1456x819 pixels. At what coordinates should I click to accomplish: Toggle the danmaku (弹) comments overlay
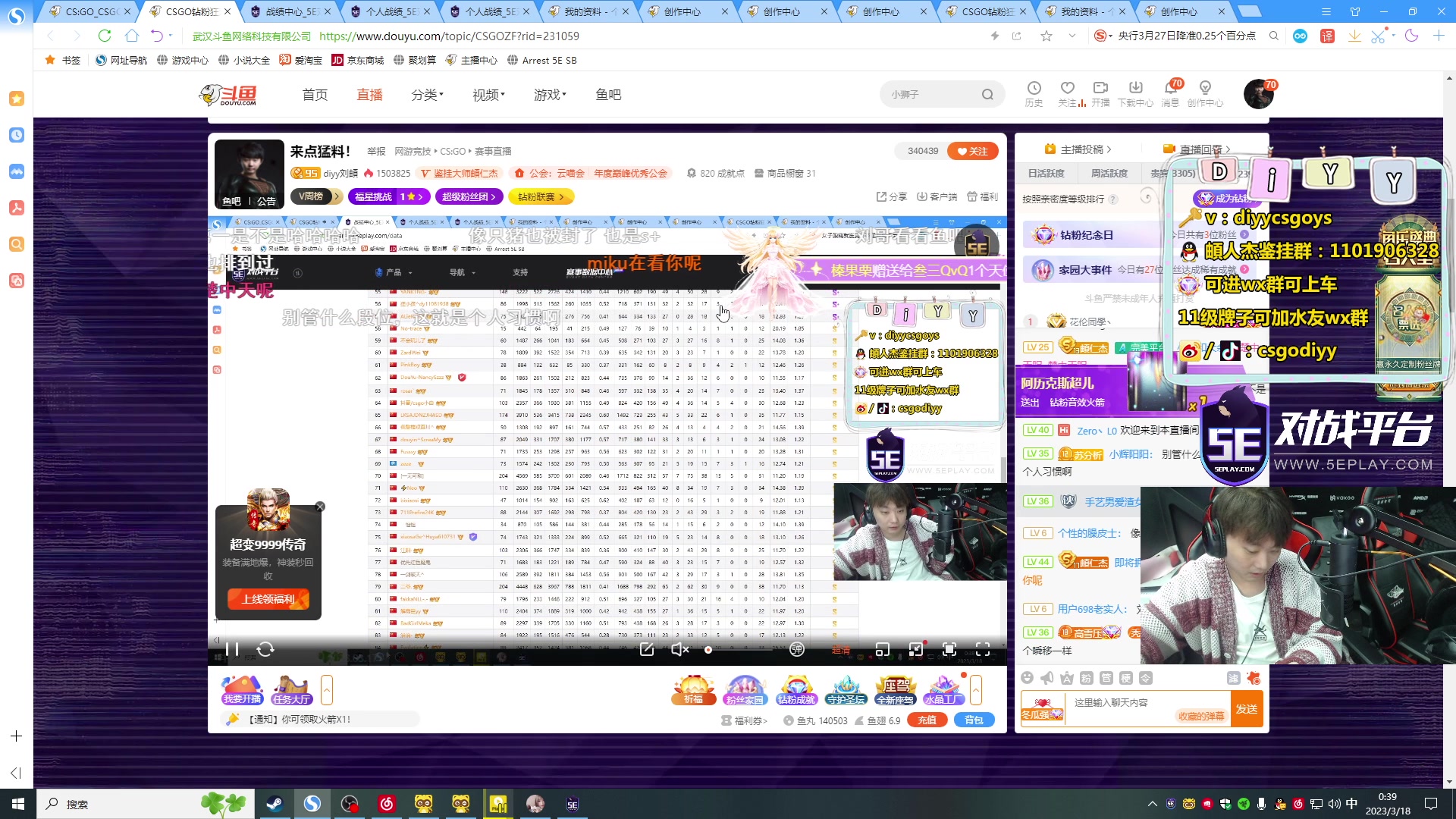(797, 650)
